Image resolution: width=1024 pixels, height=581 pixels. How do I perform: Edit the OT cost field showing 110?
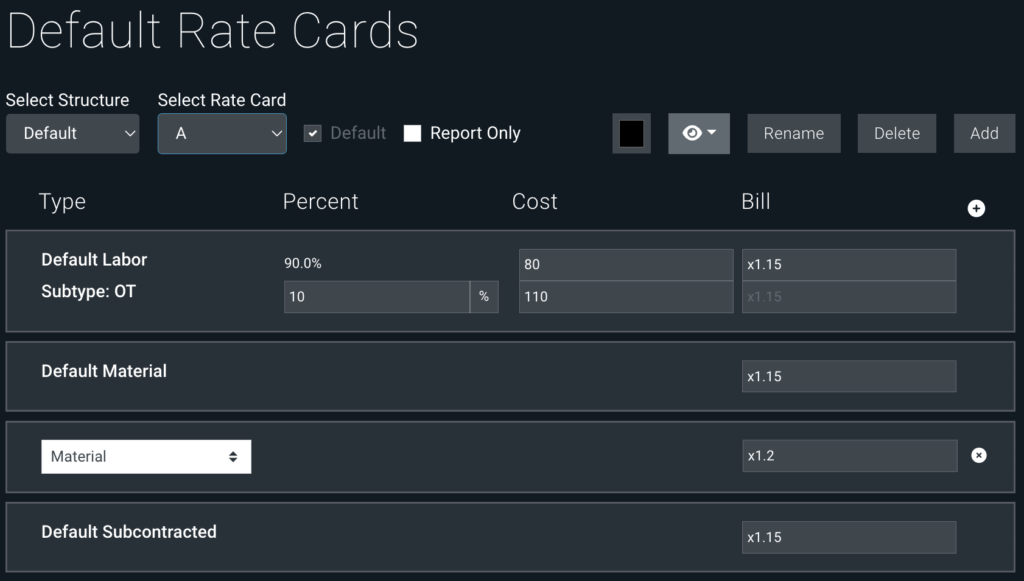click(x=625, y=297)
